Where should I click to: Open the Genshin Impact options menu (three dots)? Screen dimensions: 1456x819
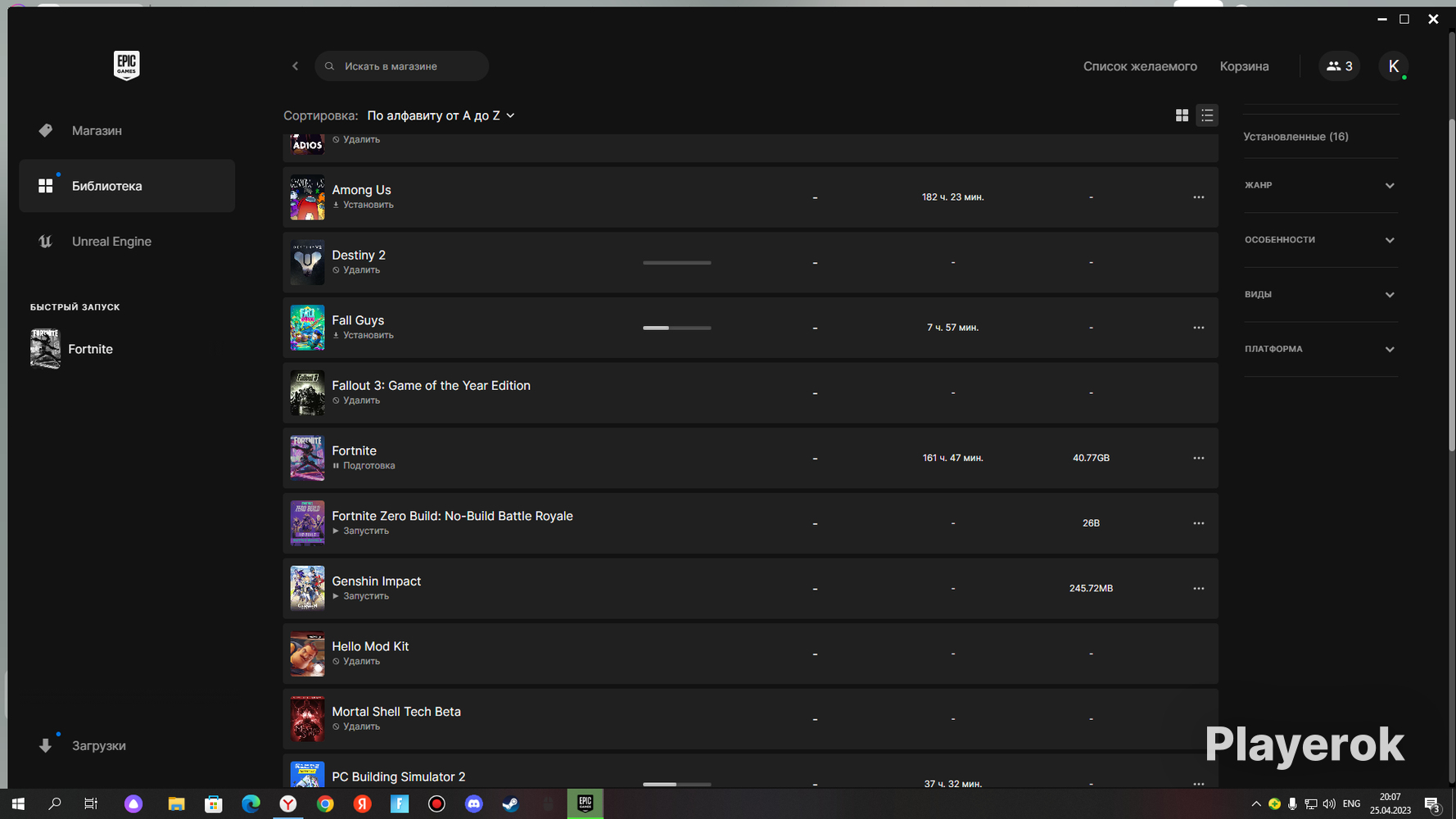click(x=1198, y=588)
